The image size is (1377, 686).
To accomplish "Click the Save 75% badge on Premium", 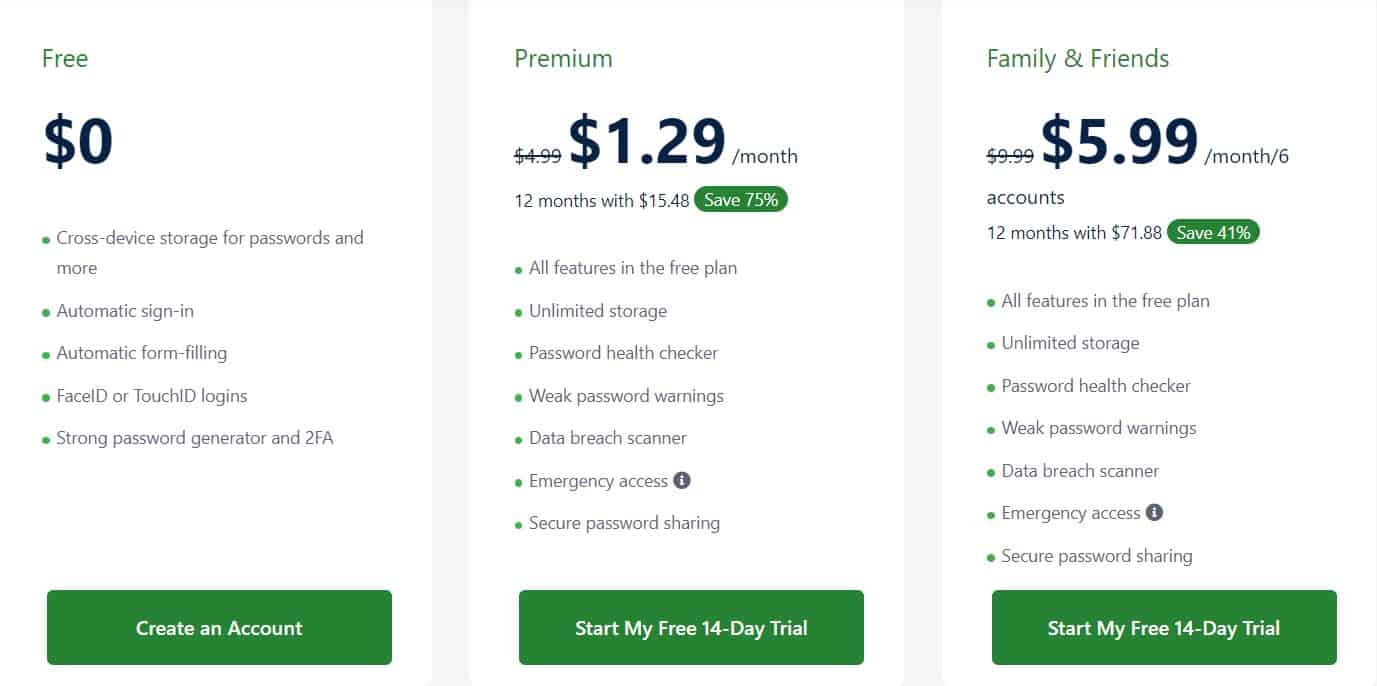I will coord(741,199).
